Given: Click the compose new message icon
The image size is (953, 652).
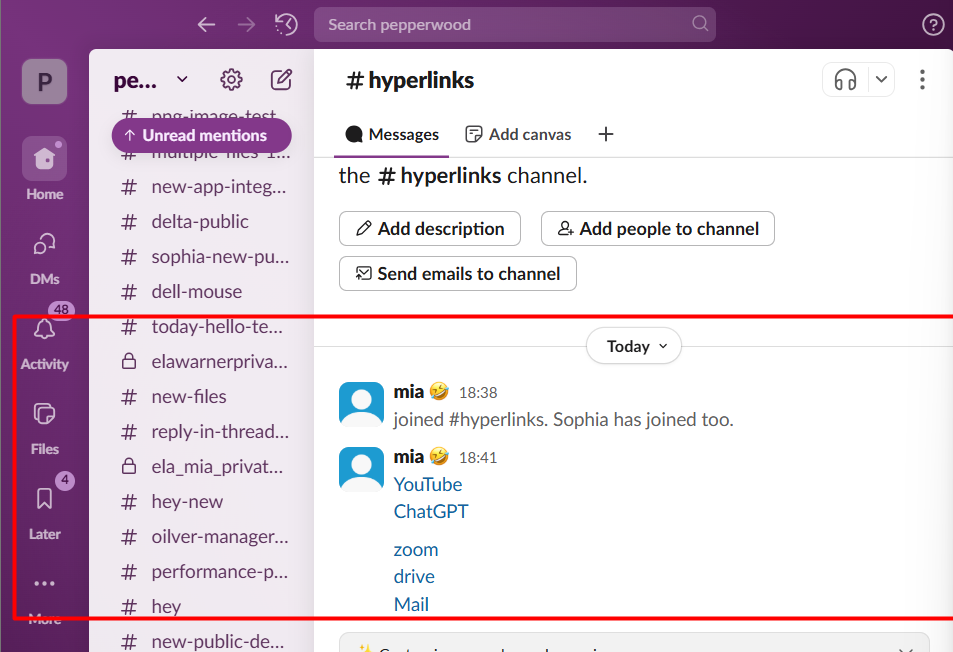Looking at the screenshot, I should pos(281,80).
